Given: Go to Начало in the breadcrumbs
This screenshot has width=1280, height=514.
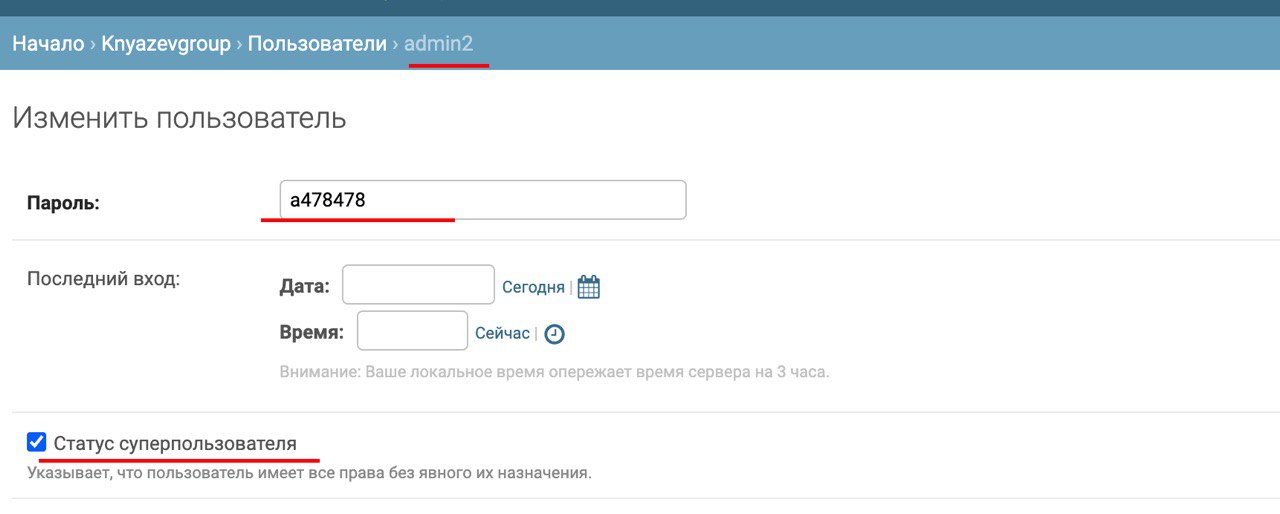Looking at the screenshot, I should coord(48,44).
